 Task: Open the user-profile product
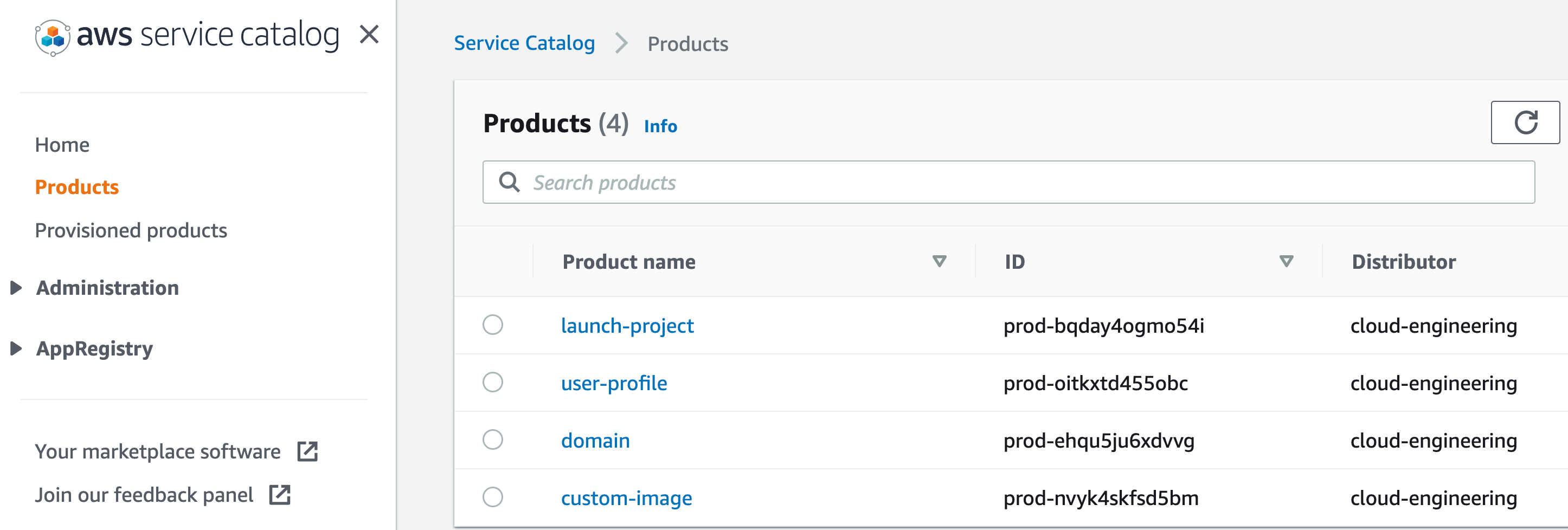pyautogui.click(x=614, y=383)
